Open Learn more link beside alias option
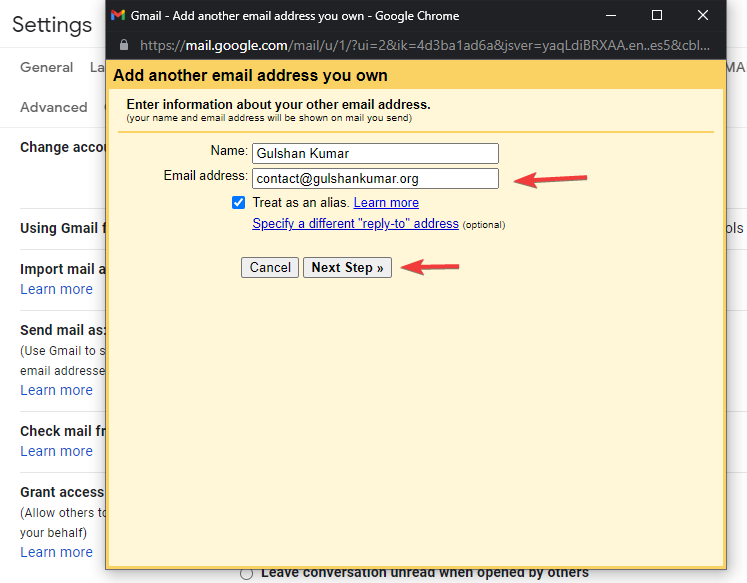The image size is (747, 583). [x=386, y=202]
